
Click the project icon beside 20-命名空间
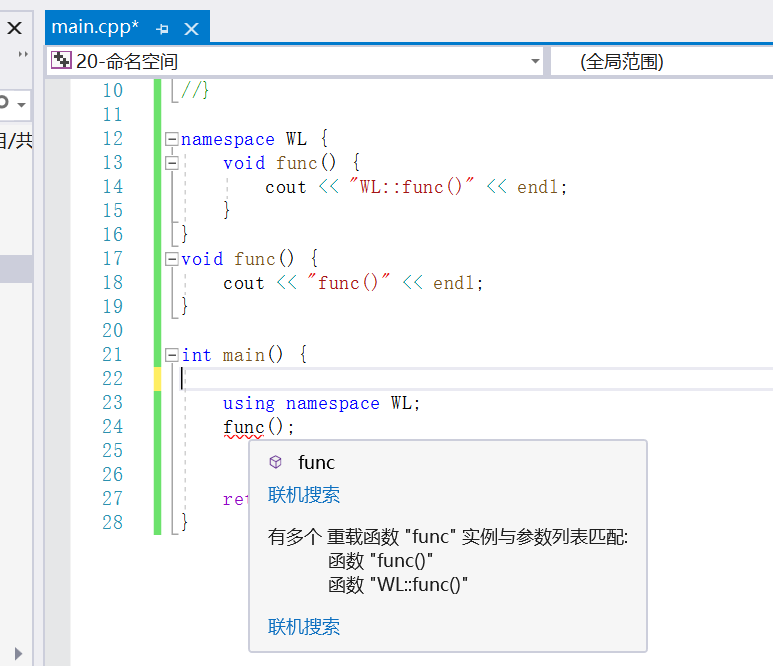[61, 60]
